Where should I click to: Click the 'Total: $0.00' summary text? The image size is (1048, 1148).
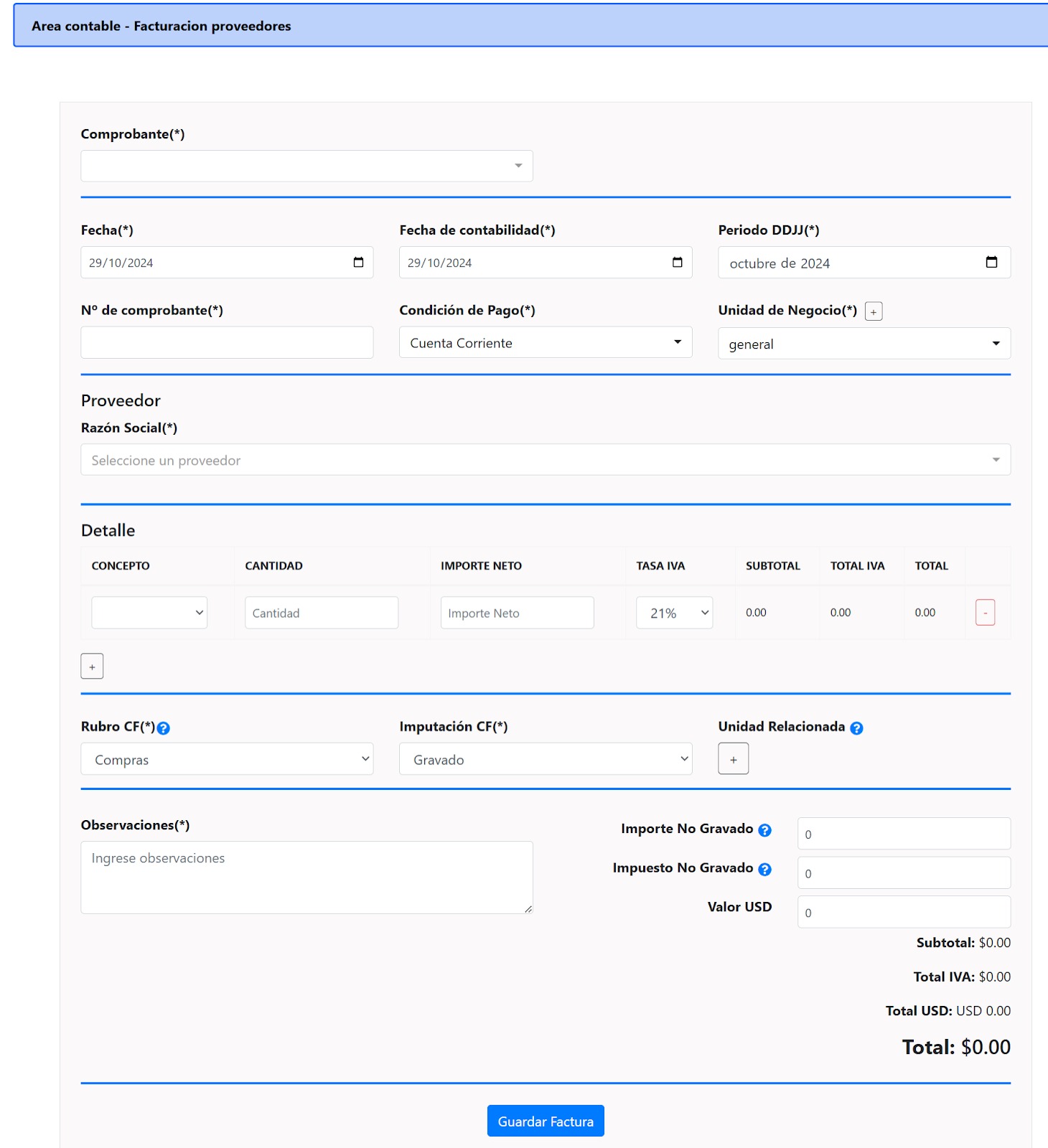tap(956, 1047)
